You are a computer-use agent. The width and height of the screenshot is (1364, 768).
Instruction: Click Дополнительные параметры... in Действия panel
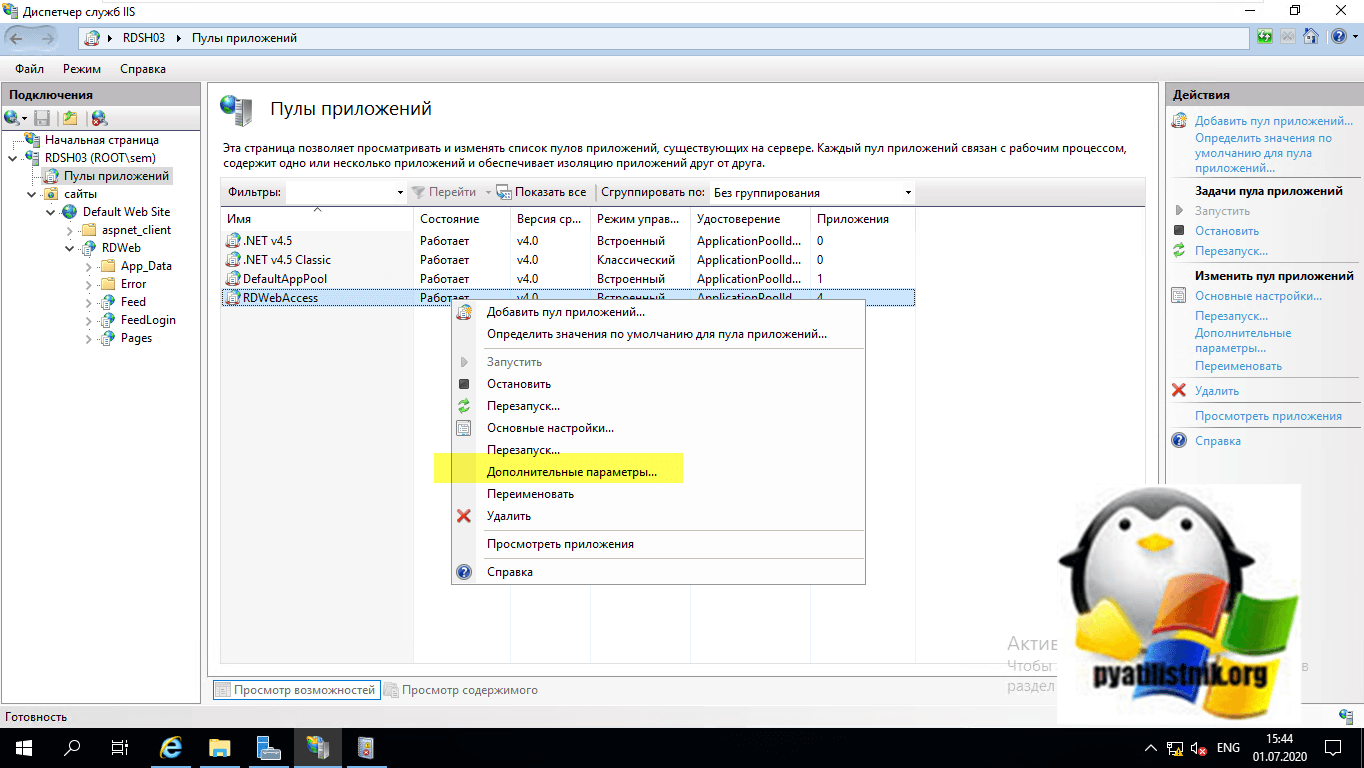tap(1243, 341)
